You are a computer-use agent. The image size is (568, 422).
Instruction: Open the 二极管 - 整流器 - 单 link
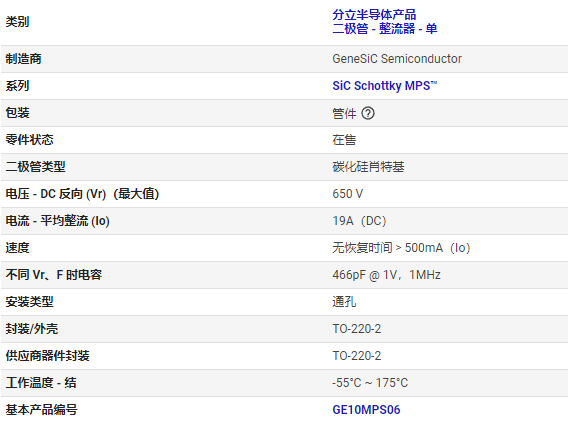385,29
